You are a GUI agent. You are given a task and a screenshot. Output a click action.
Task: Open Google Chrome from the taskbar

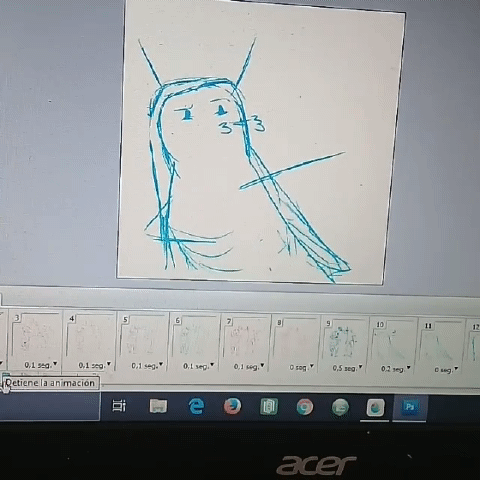(305, 407)
